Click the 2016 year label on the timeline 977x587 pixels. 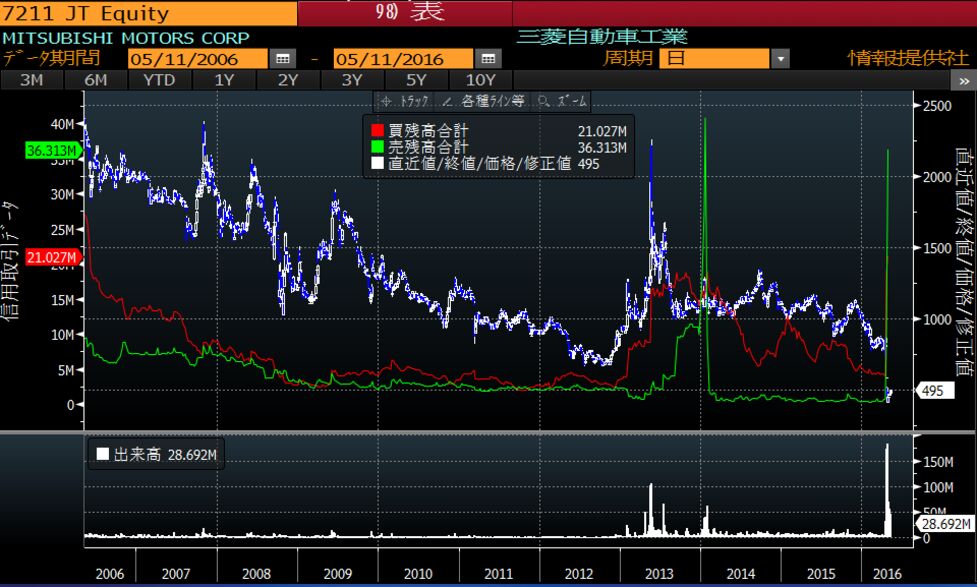(887, 574)
